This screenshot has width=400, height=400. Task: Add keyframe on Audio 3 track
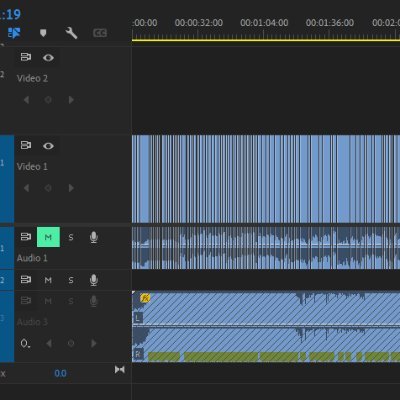tap(71, 343)
